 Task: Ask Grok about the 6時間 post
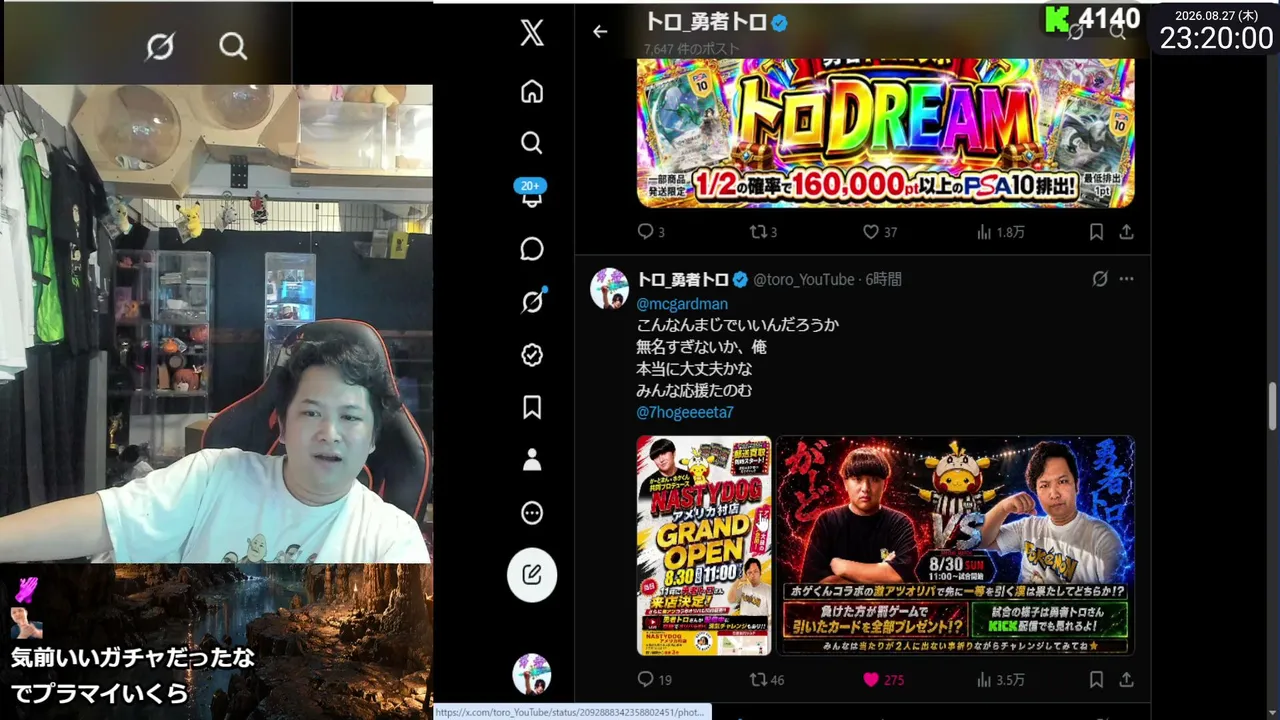pos(1100,279)
